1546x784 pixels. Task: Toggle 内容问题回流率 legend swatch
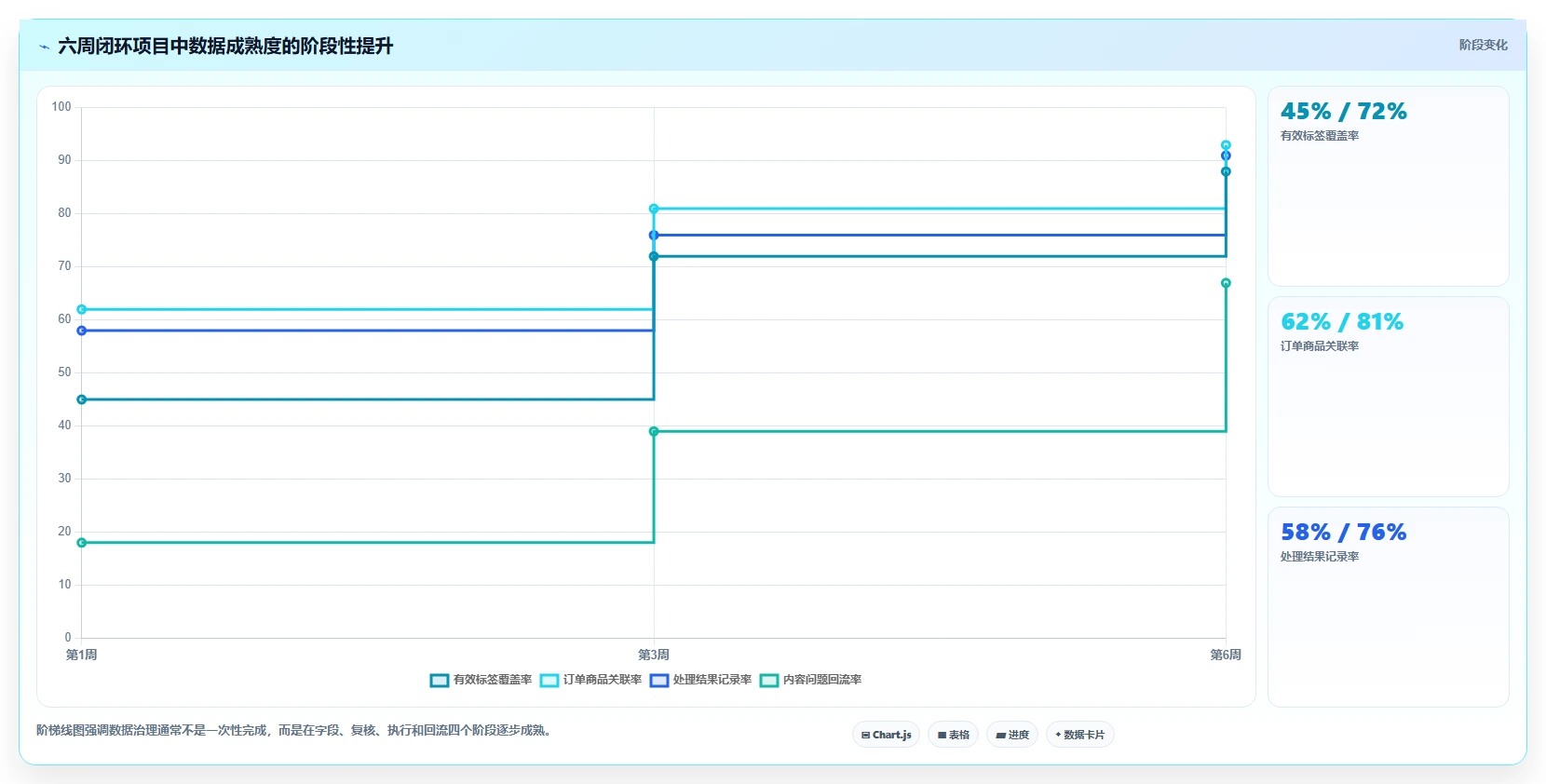[x=769, y=681]
